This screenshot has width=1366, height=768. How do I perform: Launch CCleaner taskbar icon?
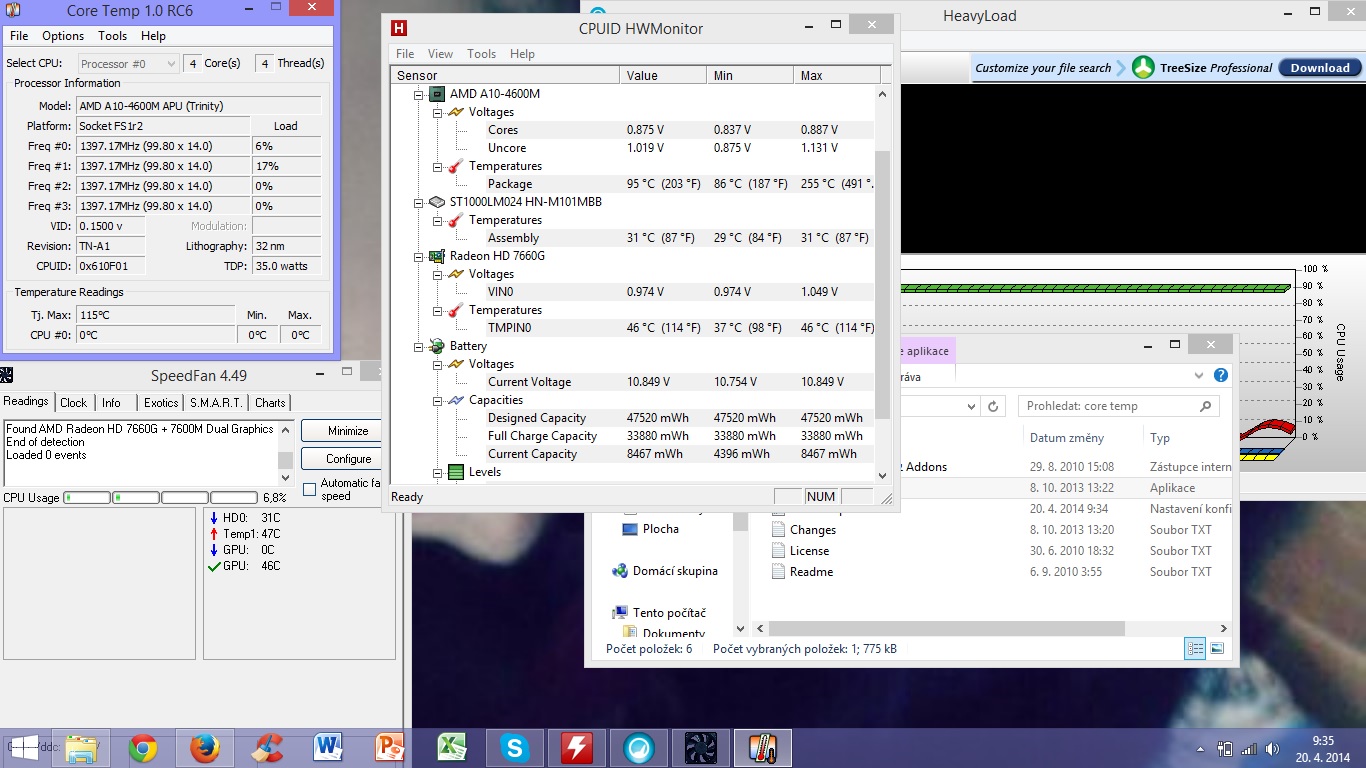pyautogui.click(x=265, y=747)
